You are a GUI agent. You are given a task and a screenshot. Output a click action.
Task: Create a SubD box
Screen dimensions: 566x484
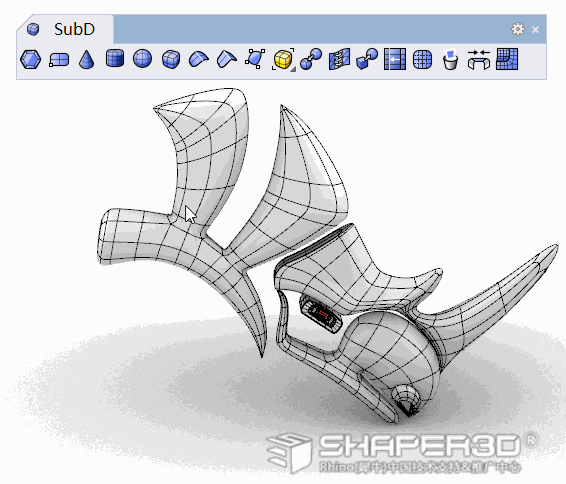pyautogui.click(x=171, y=59)
